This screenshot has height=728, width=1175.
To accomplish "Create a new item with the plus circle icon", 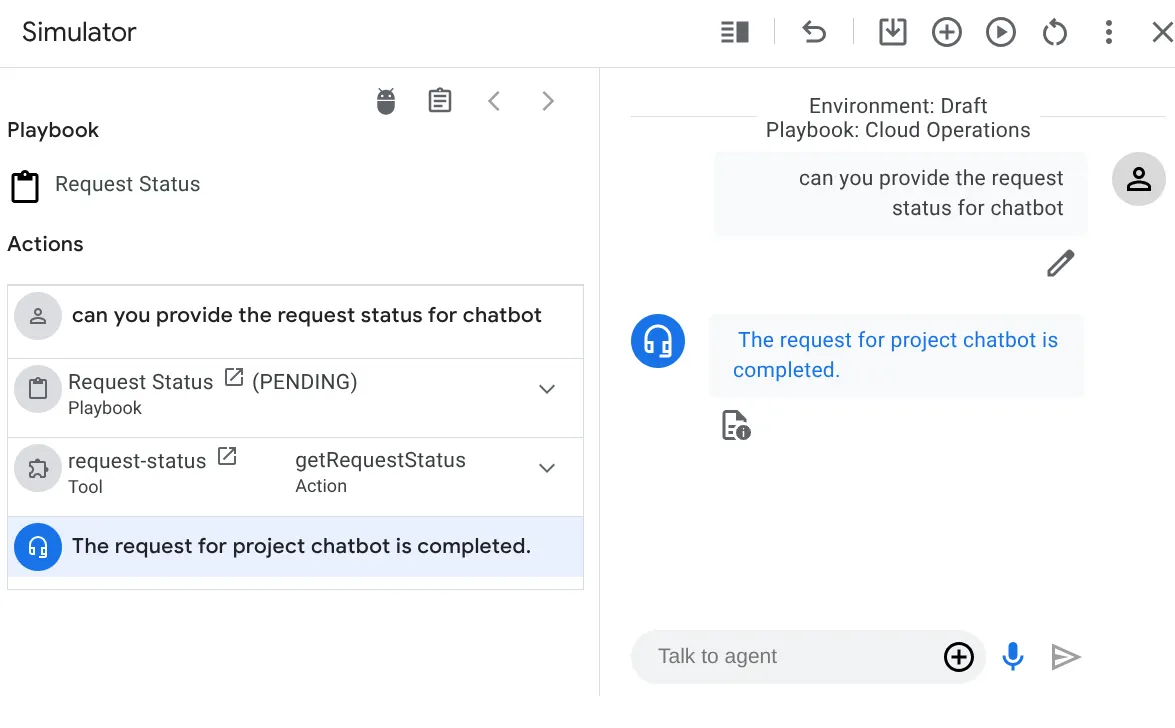I will [946, 32].
